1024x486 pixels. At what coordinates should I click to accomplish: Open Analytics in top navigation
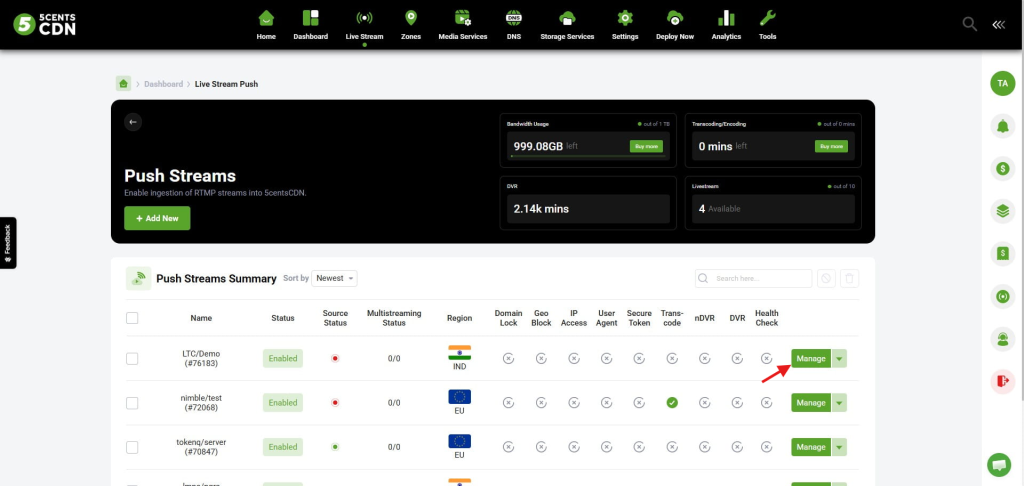click(x=726, y=25)
